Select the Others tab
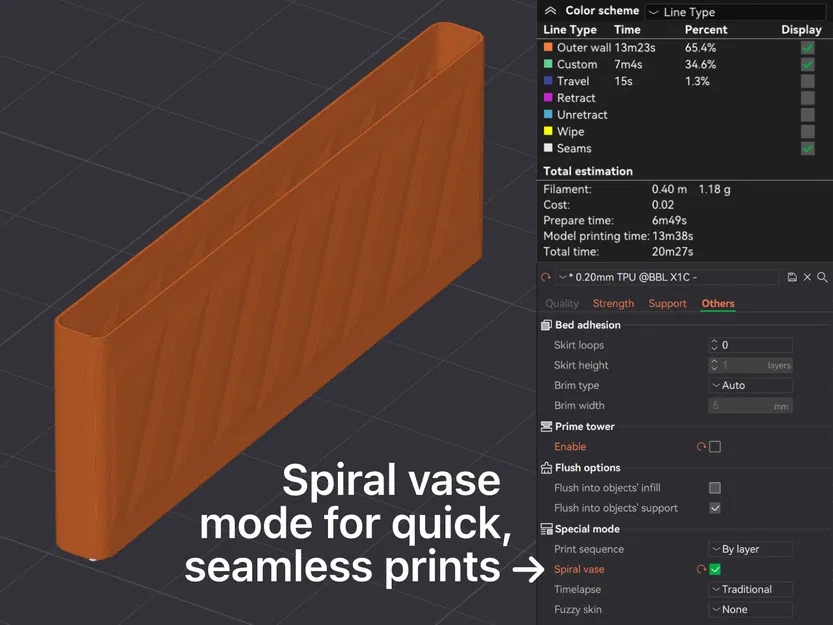 click(x=718, y=303)
